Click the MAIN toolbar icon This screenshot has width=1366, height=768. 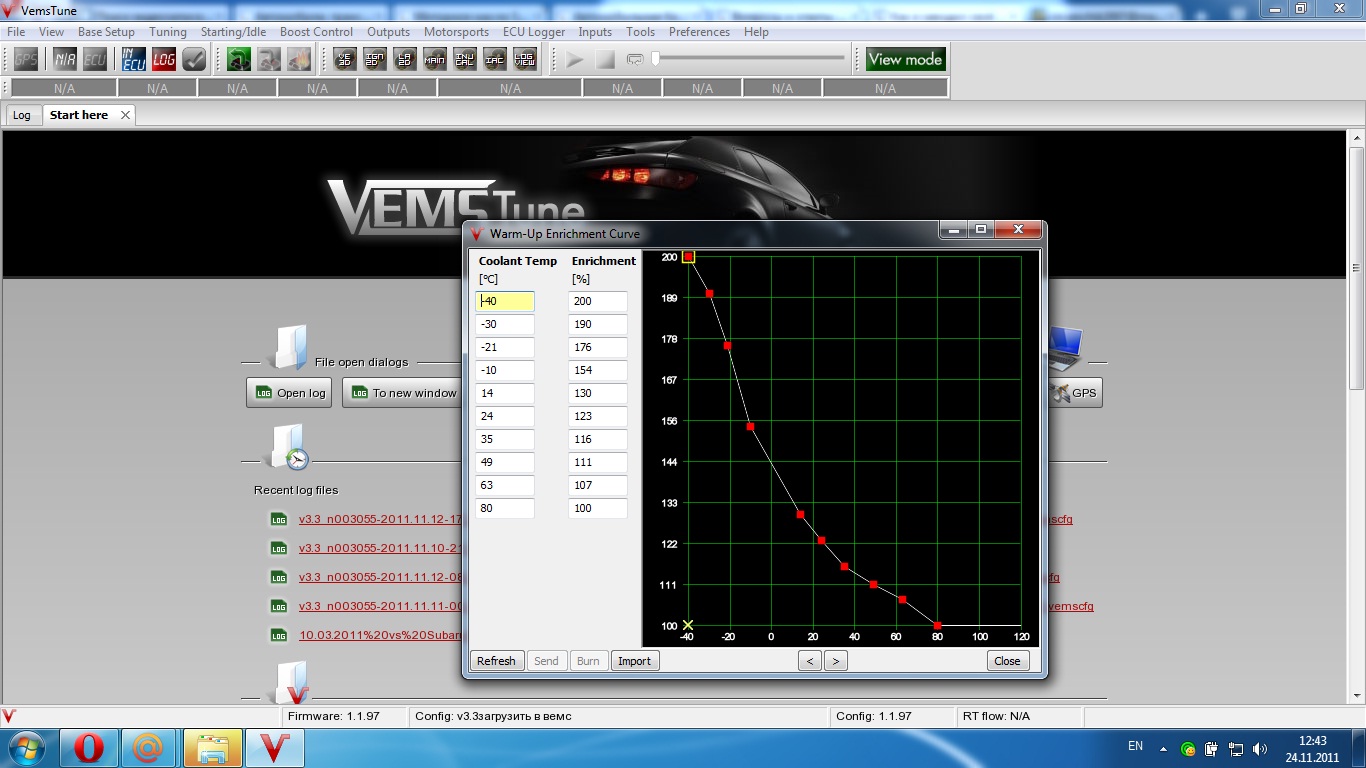[435, 60]
